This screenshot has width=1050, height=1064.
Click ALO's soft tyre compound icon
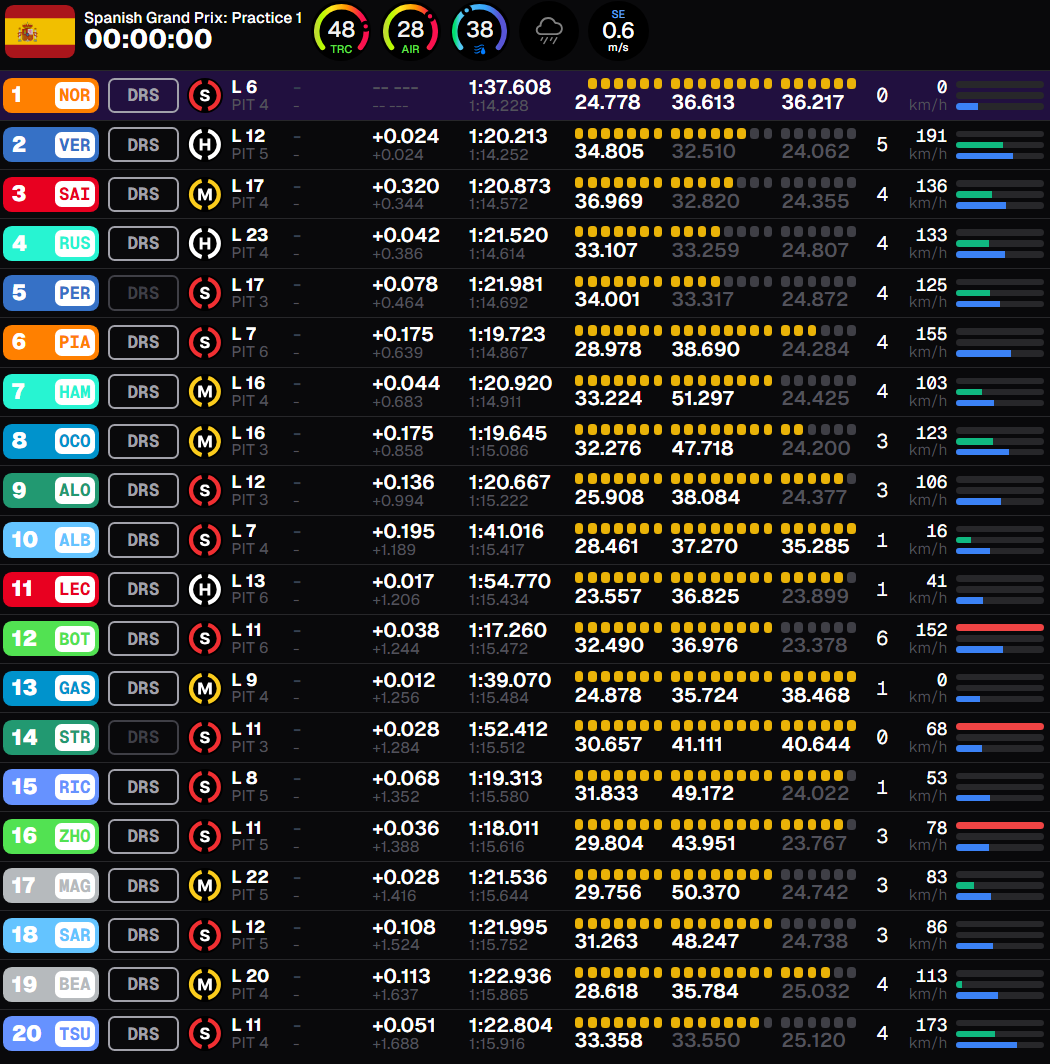204,491
